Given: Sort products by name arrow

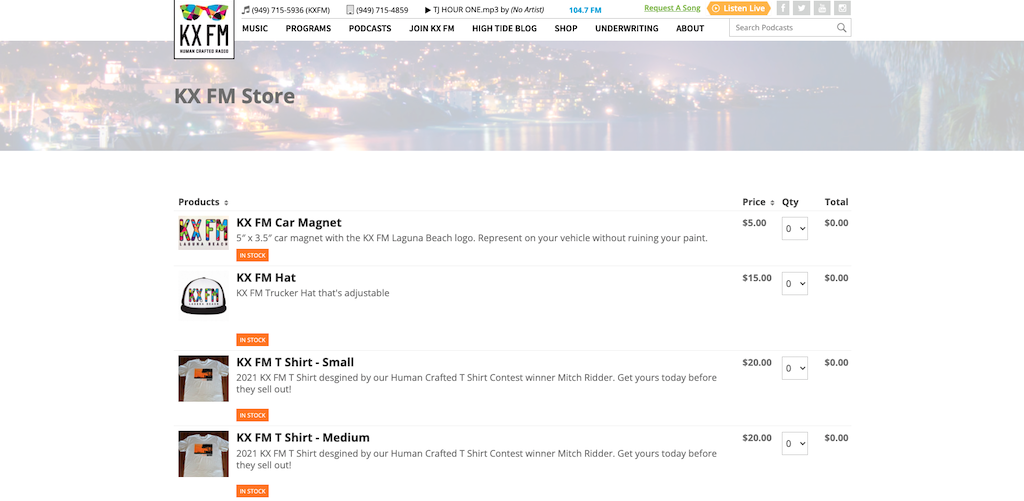Looking at the screenshot, I should (x=226, y=202).
